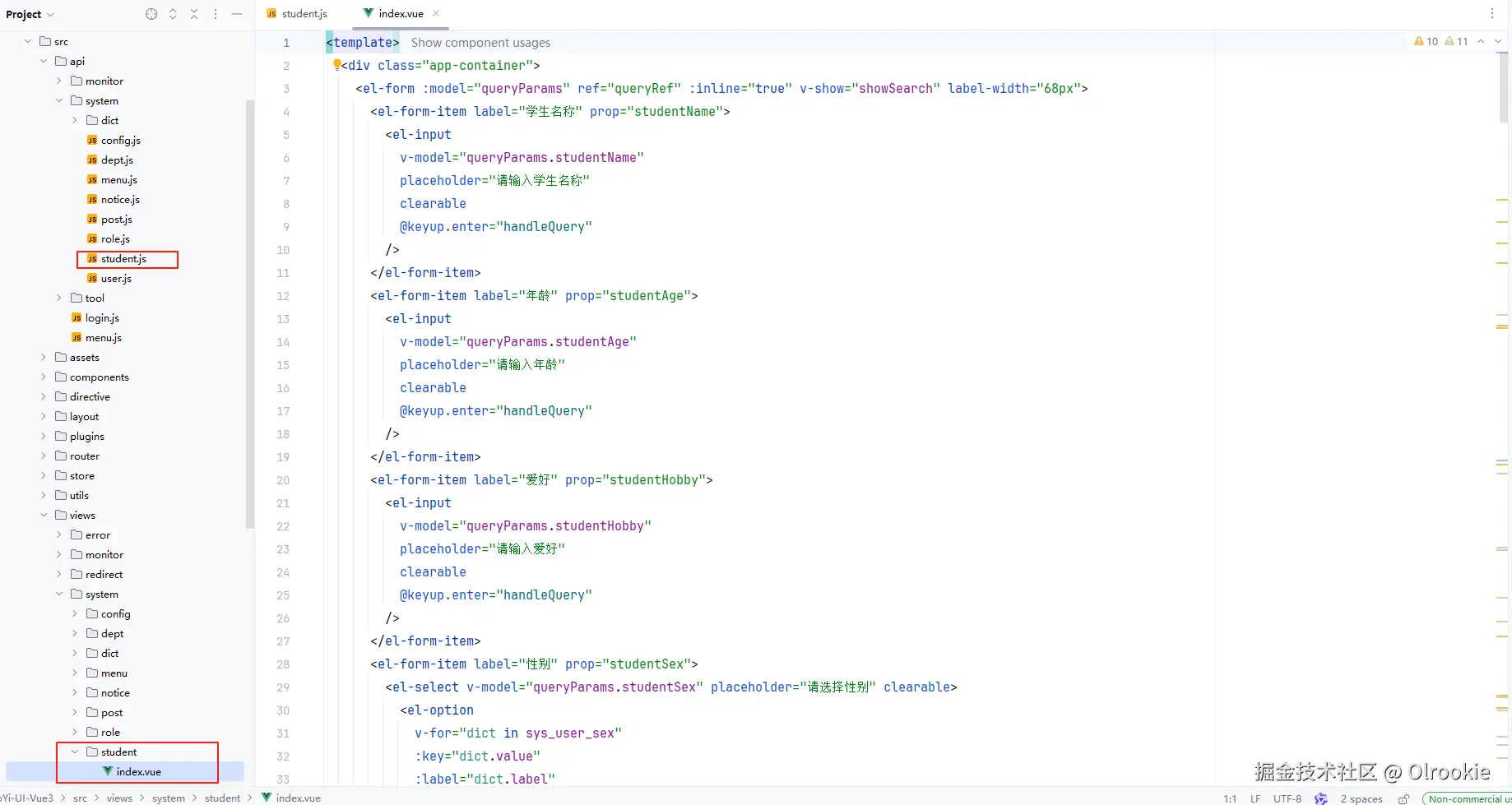1512x805 pixels.
Task: Hide the Project tool window
Action: [237, 14]
